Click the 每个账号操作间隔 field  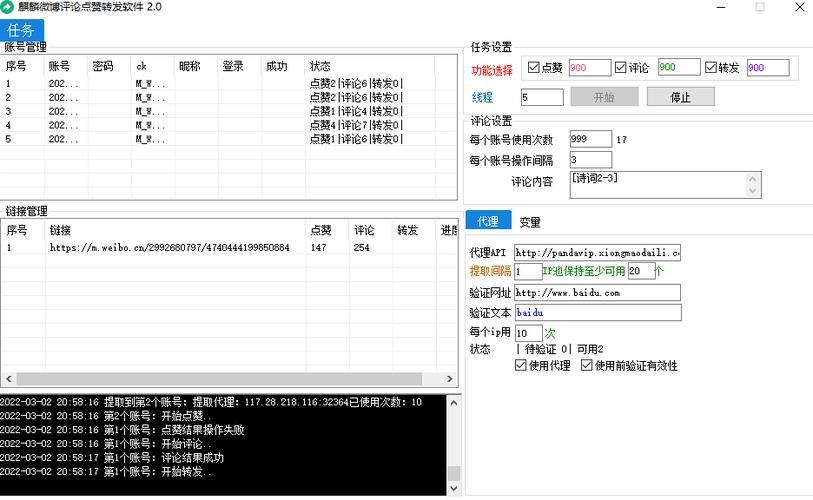[x=591, y=160]
